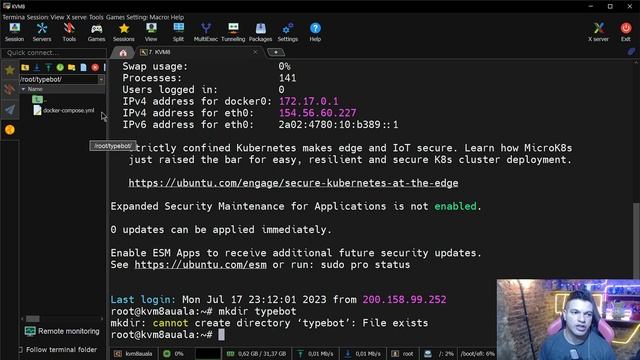Click the paperclip attach icon
This screenshot has width=640, height=360.
[631, 52]
